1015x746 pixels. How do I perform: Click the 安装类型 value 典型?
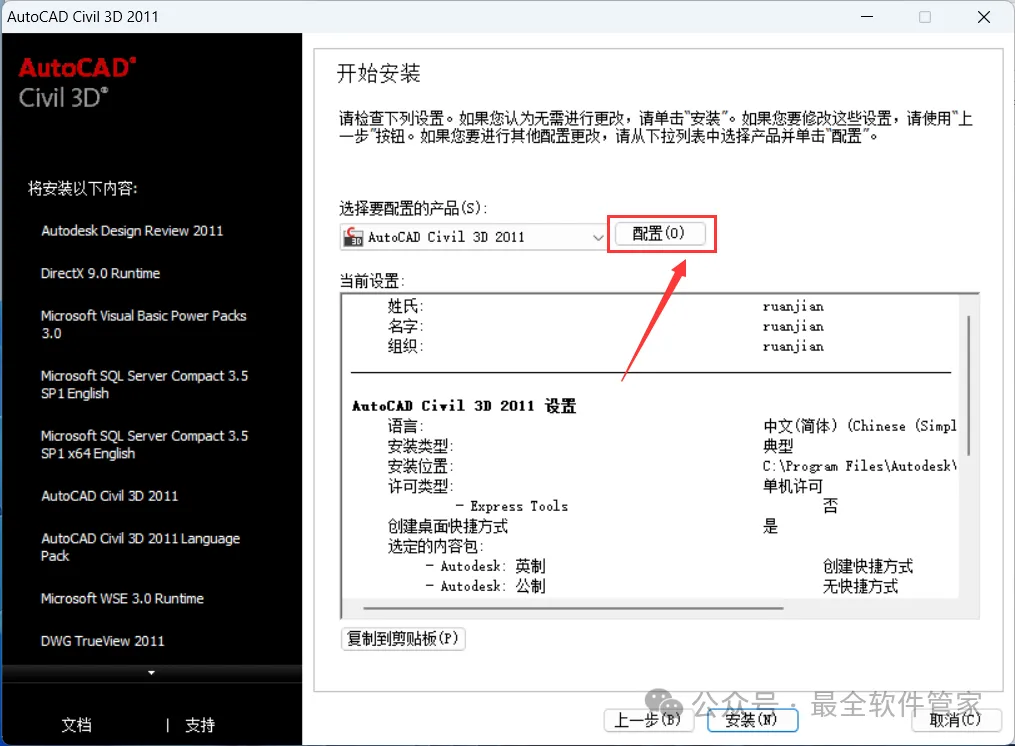[778, 446]
